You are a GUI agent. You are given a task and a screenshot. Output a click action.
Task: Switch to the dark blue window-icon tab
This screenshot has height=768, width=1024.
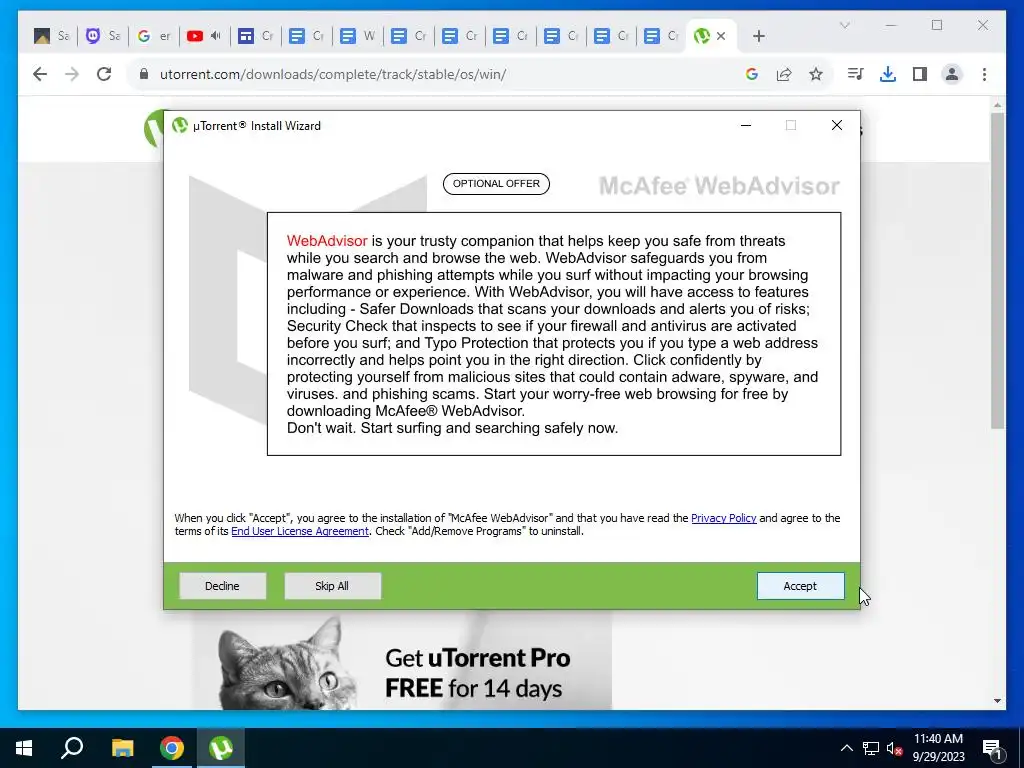pyautogui.click(x=255, y=36)
